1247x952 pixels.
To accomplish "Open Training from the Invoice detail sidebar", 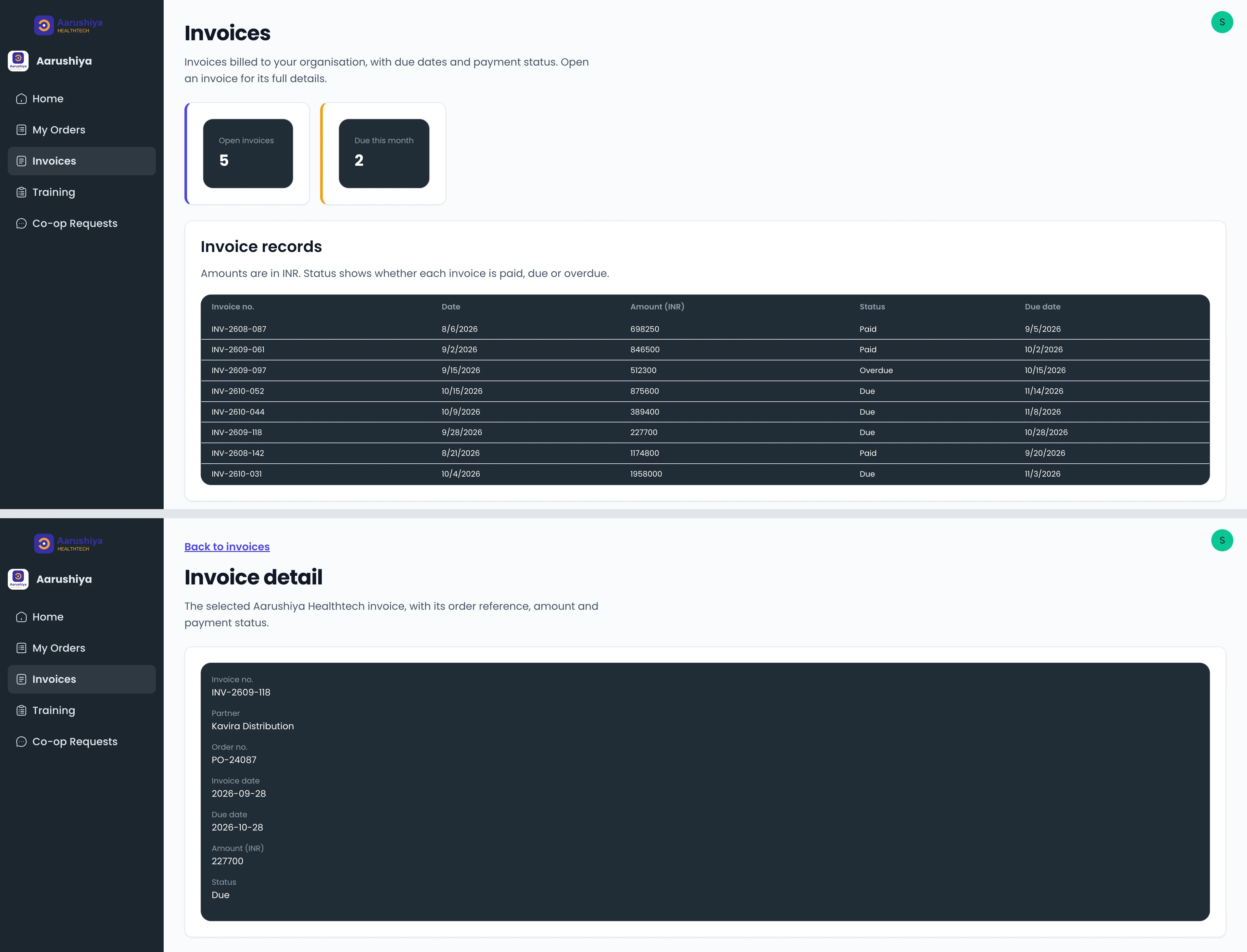I will click(x=82, y=710).
